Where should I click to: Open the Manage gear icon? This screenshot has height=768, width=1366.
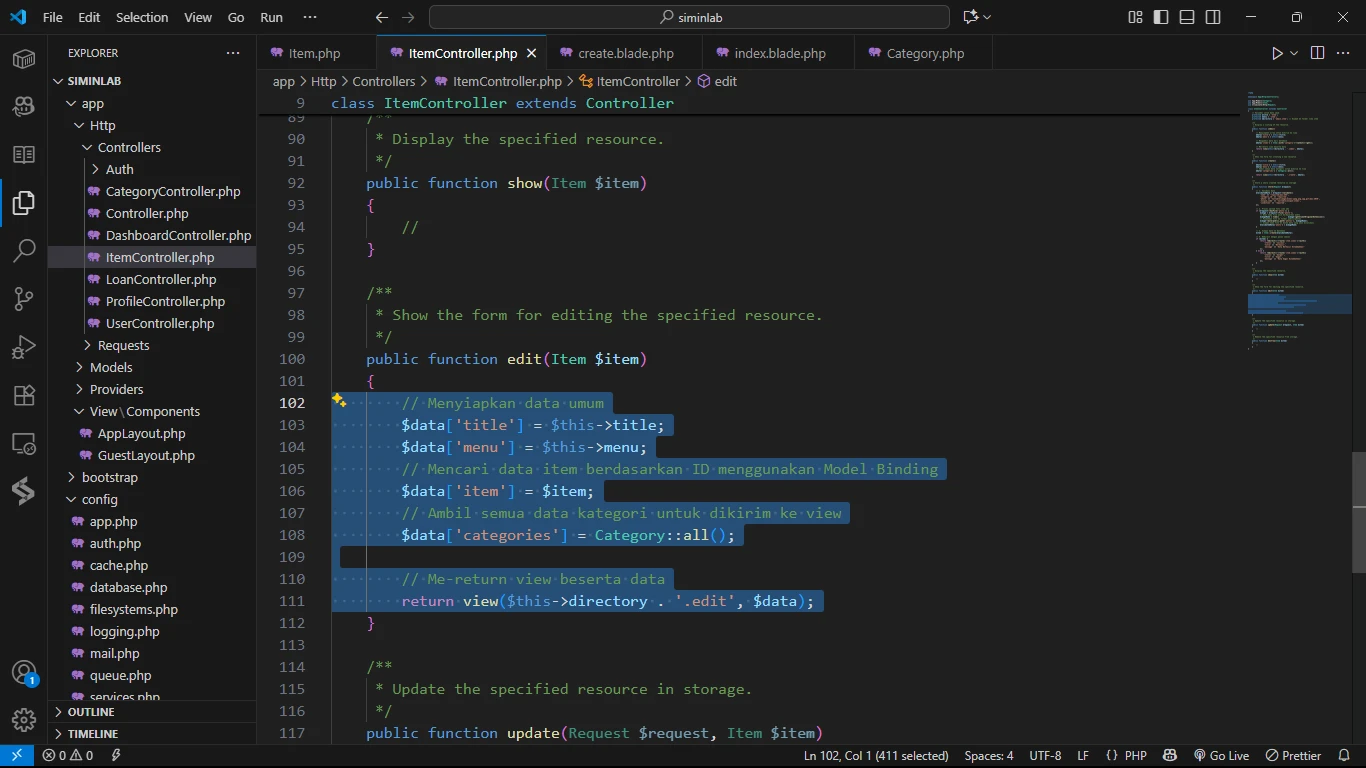tap(24, 719)
